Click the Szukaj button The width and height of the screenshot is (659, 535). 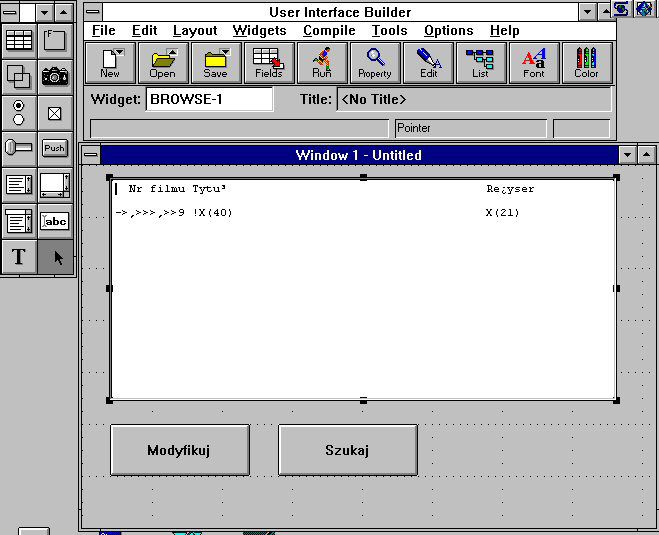347,450
